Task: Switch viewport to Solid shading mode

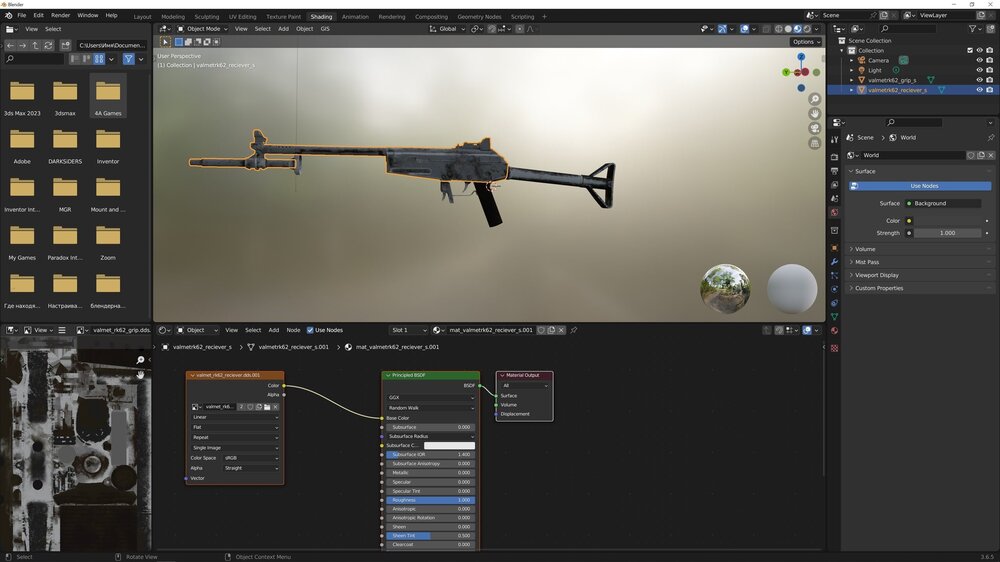Action: pos(787,29)
